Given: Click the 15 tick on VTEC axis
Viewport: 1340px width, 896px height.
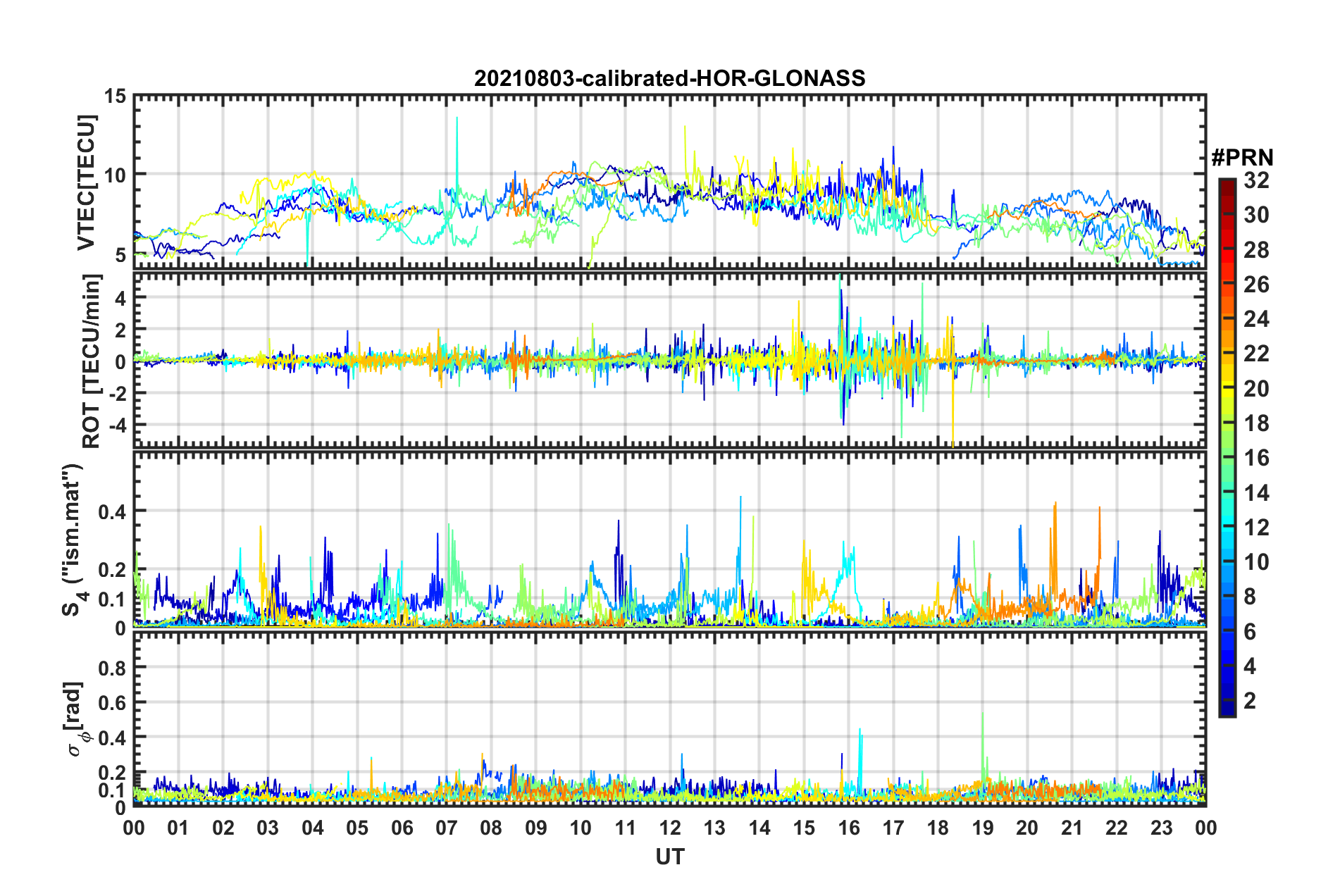Looking at the screenshot, I should (116, 97).
